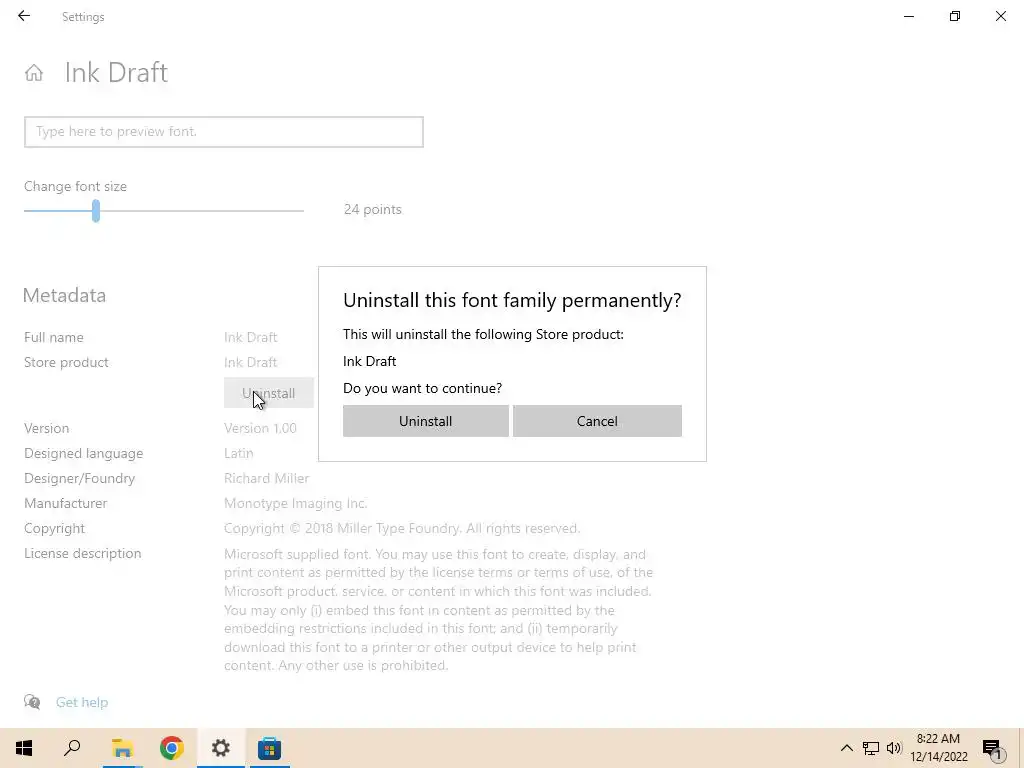This screenshot has width=1024, height=768.
Task: Close the Settings window
Action: (x=1000, y=16)
